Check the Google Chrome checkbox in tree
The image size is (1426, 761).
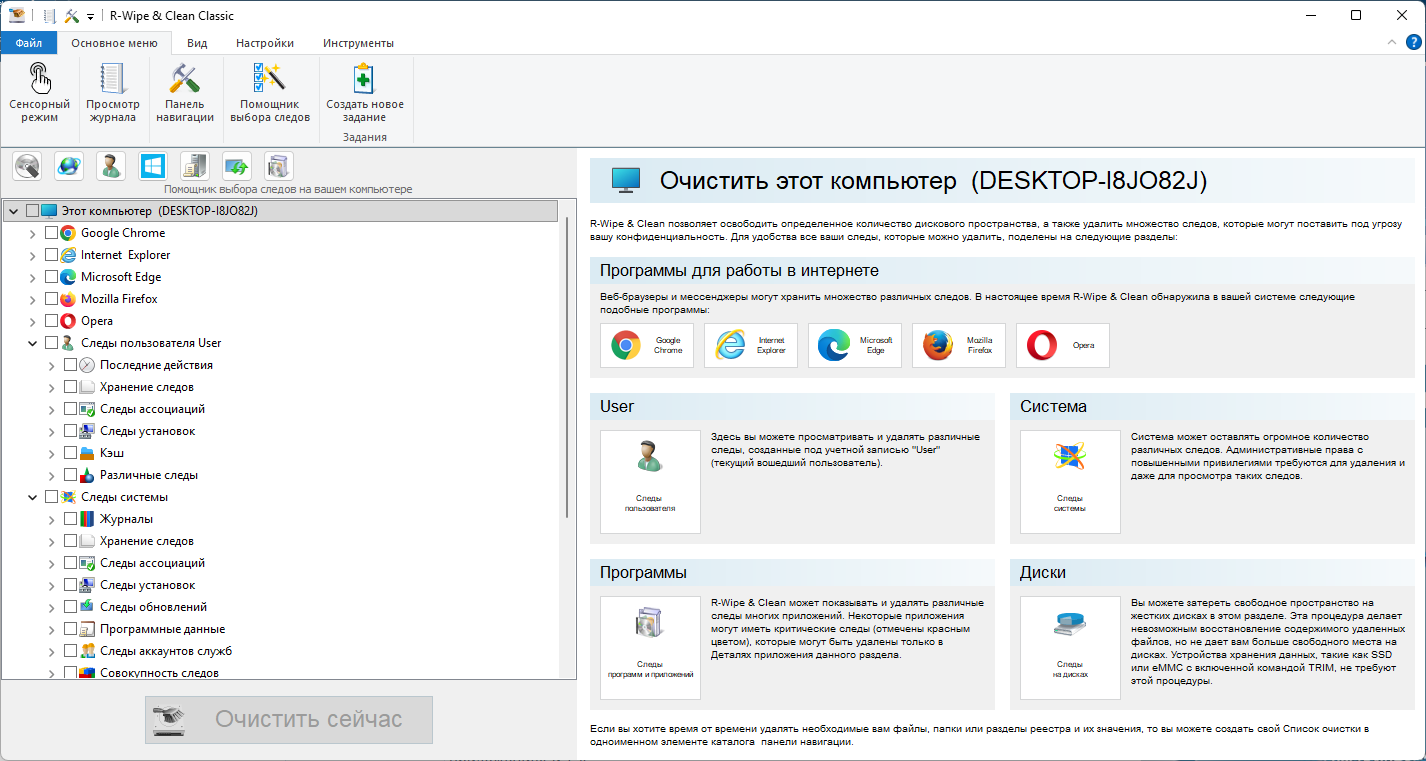(52, 233)
